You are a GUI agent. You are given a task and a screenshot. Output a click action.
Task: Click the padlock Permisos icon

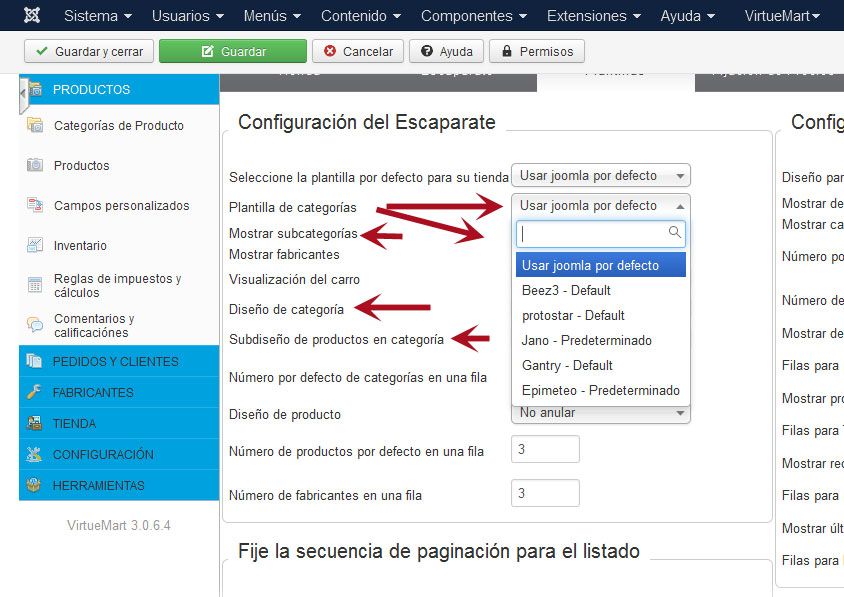pyautogui.click(x=507, y=51)
